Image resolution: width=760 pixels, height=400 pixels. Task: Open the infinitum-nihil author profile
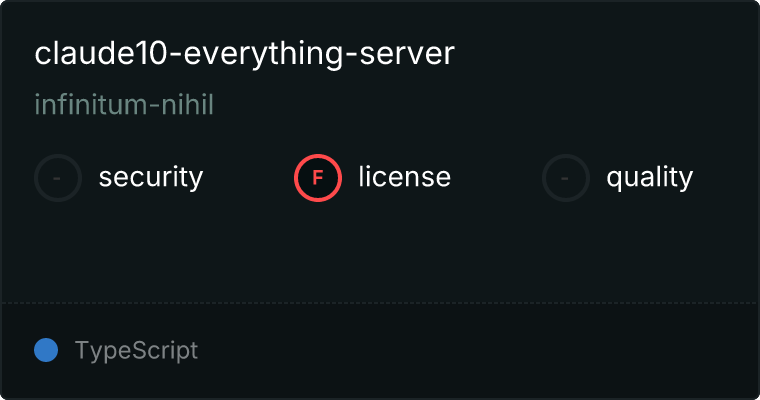(x=124, y=104)
